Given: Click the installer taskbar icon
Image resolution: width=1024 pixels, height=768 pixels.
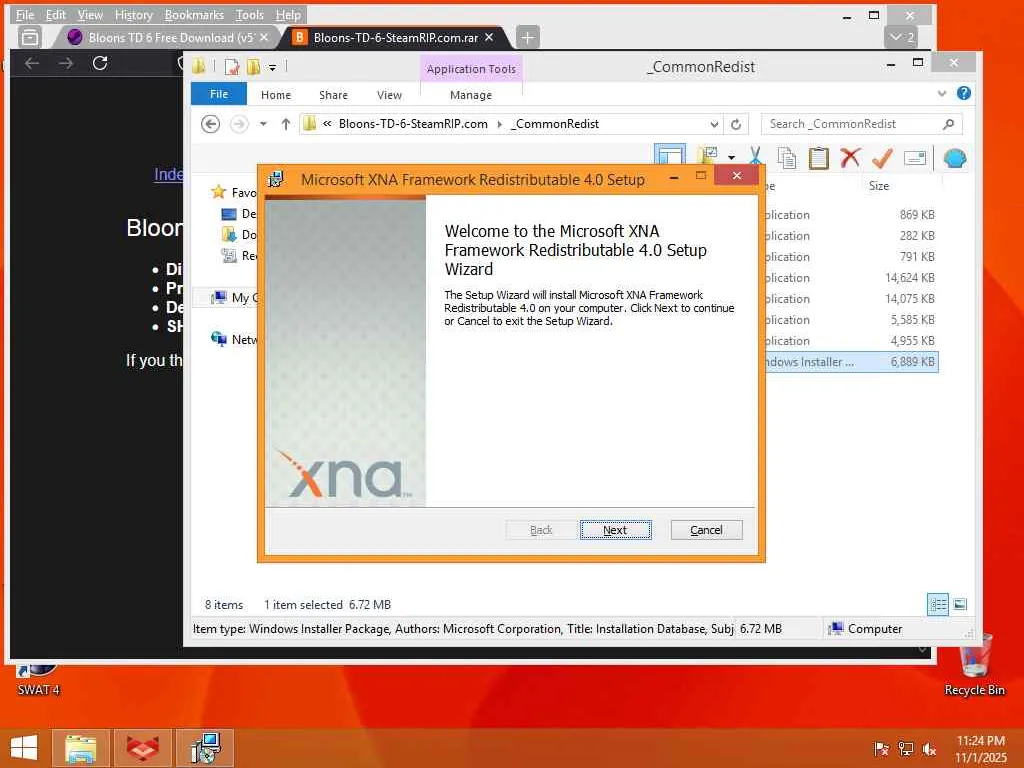Looking at the screenshot, I should pos(205,747).
